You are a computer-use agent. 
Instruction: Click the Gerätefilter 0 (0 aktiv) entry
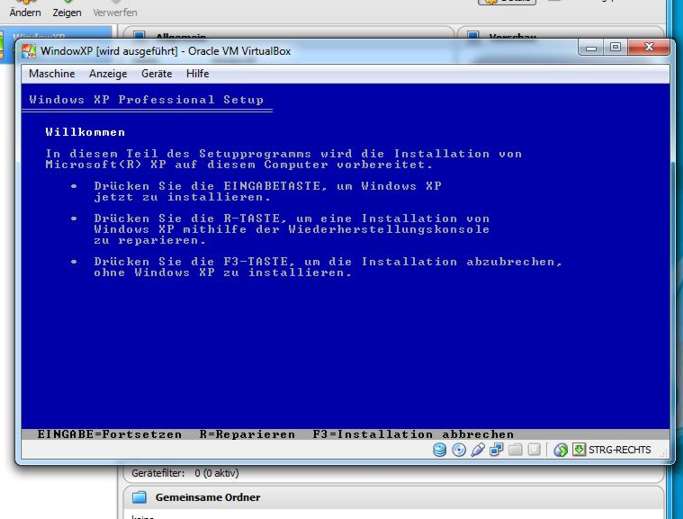click(185, 473)
